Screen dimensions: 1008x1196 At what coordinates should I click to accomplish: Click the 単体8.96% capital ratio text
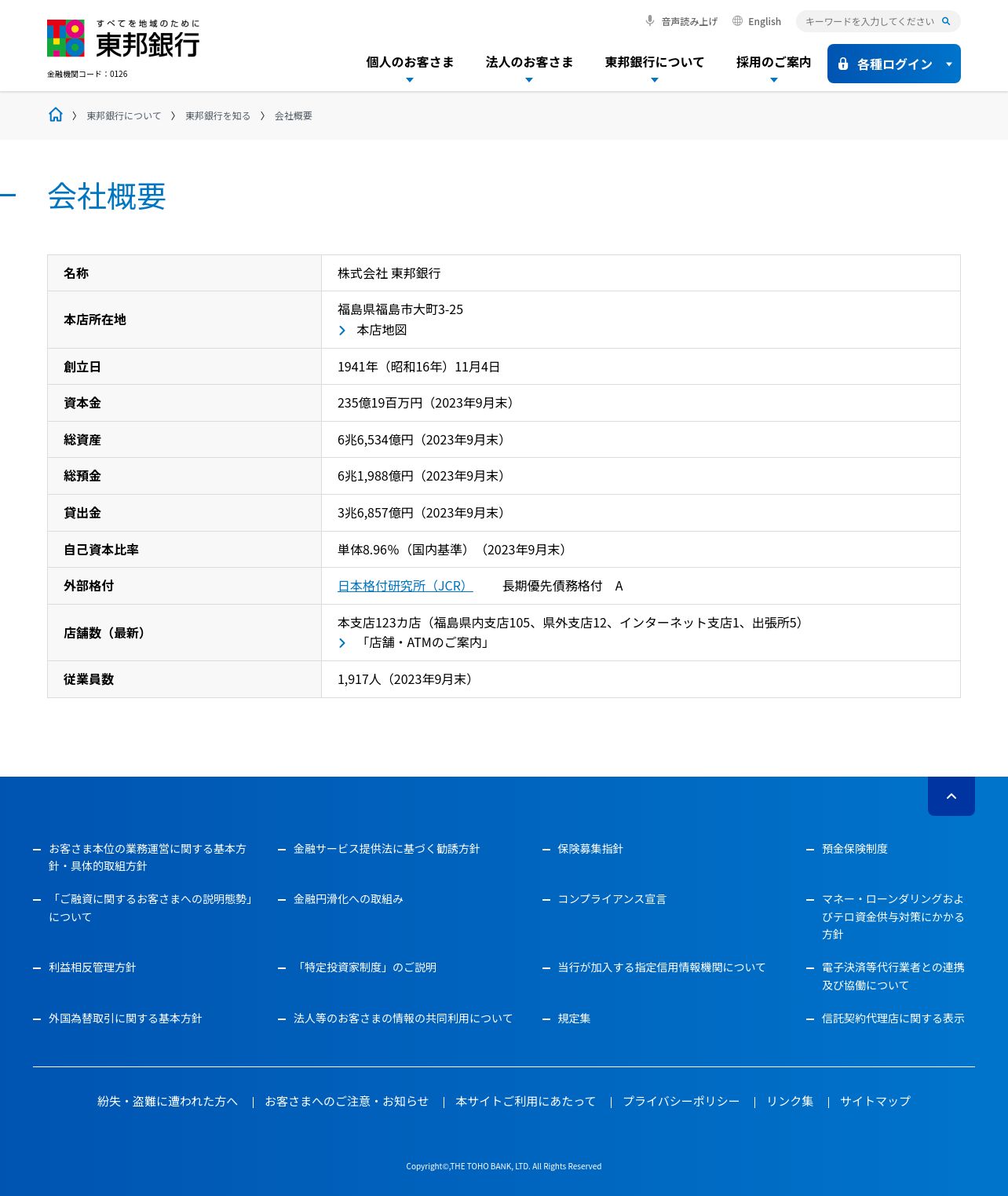tap(455, 550)
